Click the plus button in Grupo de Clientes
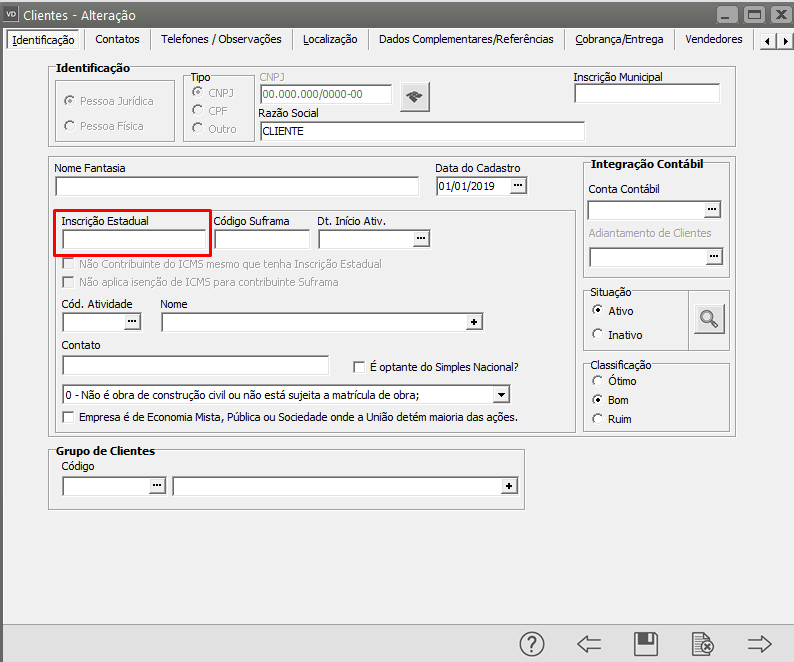The width and height of the screenshot is (794, 662). pos(509,486)
